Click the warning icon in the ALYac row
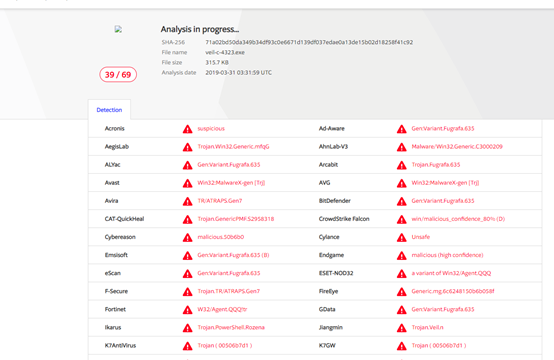This screenshot has height=360, width=554. coord(188,165)
